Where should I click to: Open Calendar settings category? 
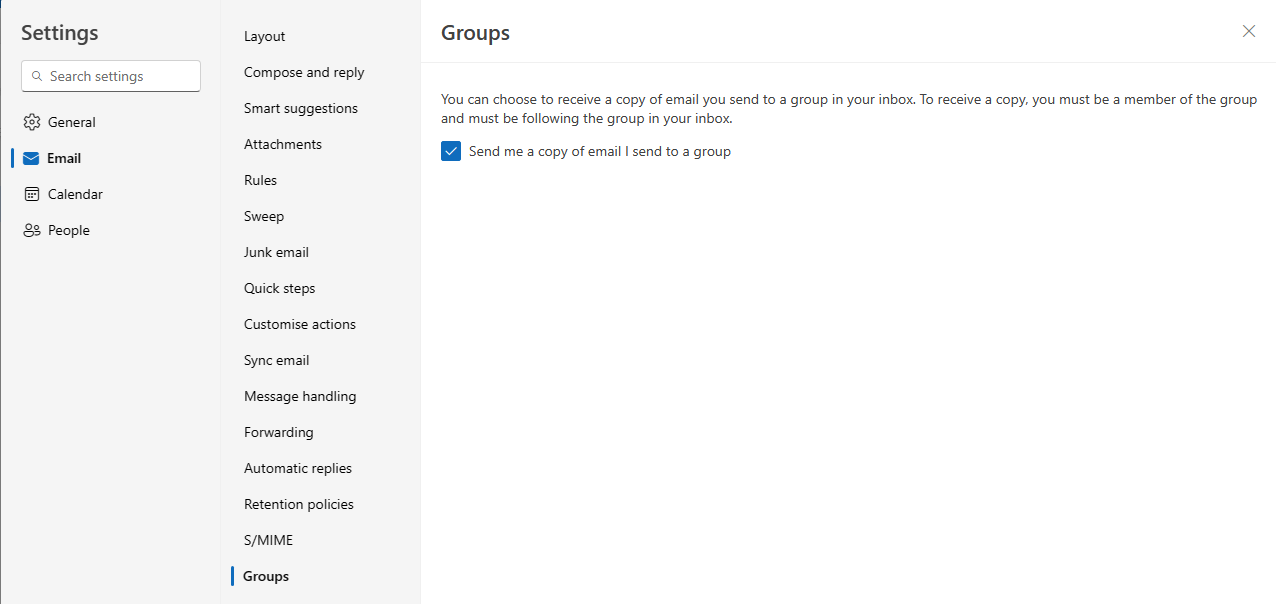tap(110, 194)
